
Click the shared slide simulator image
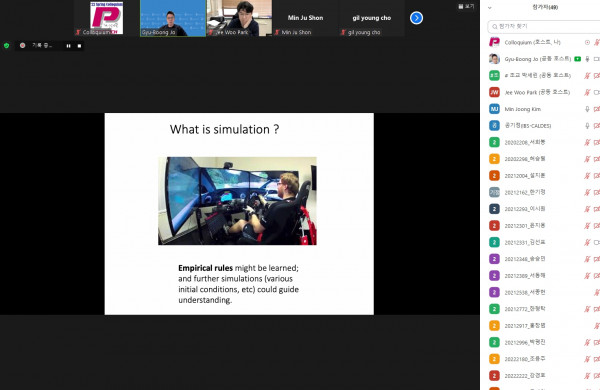coord(237,201)
